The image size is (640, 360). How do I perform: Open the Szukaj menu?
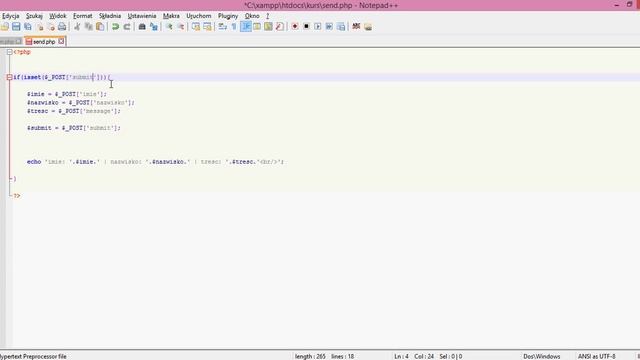pos(34,16)
